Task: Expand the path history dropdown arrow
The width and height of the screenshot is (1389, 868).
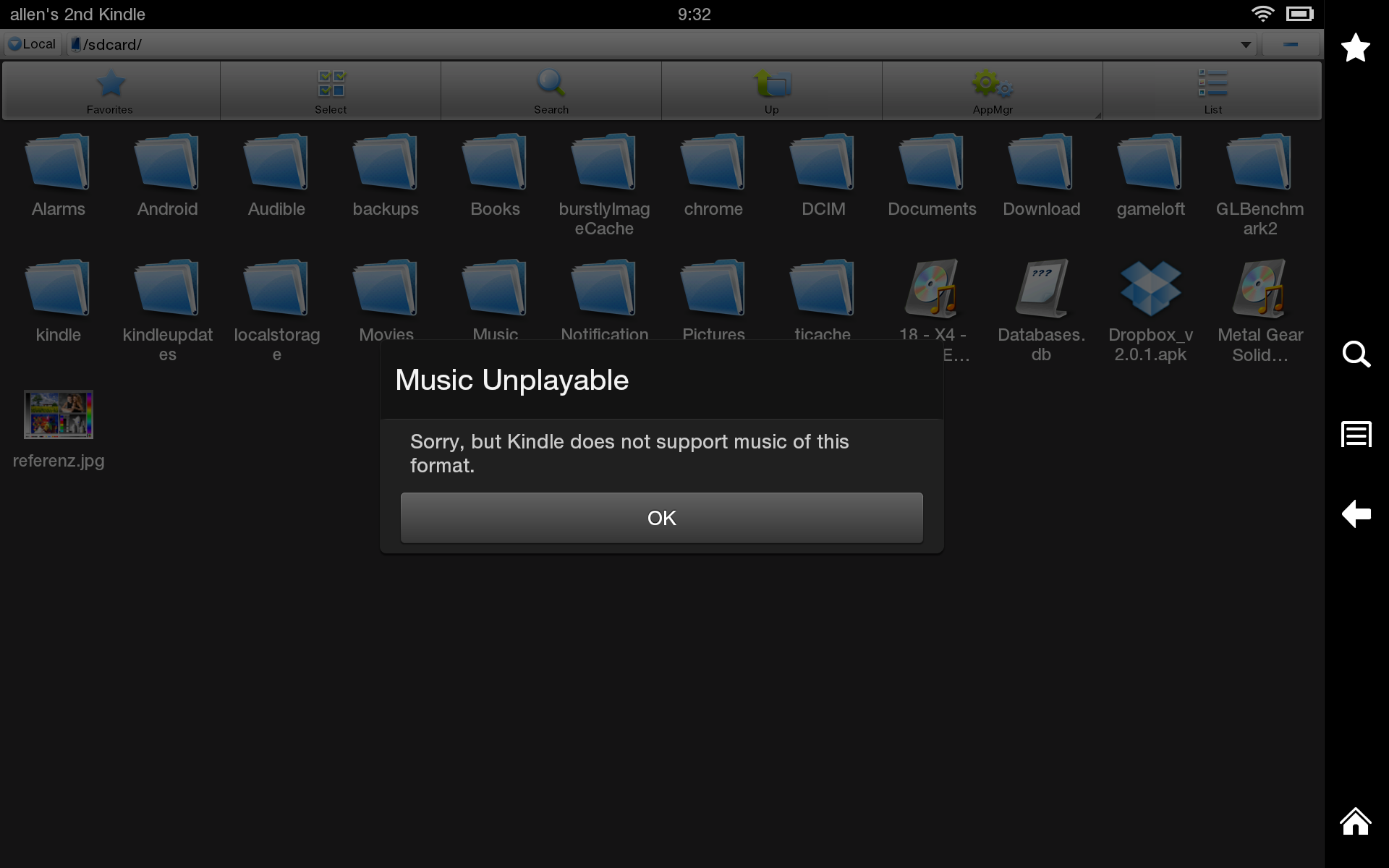Action: 1245,45
